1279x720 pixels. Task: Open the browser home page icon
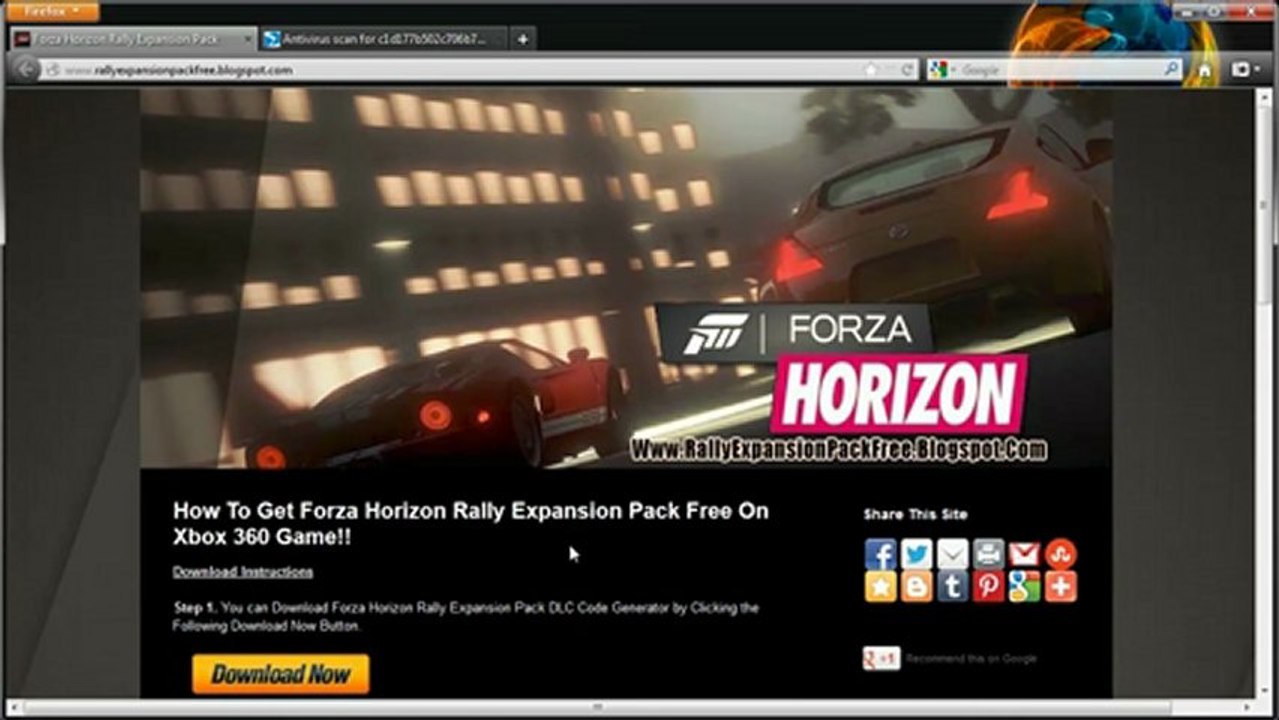[x=1205, y=70]
